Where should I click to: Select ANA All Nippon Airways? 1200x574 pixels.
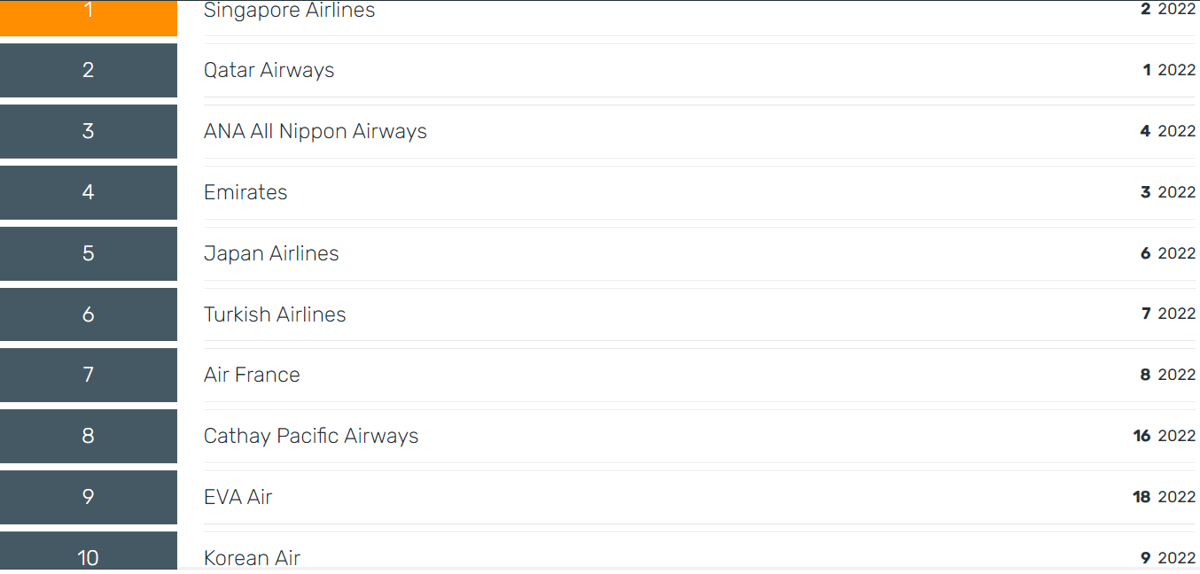click(x=315, y=131)
